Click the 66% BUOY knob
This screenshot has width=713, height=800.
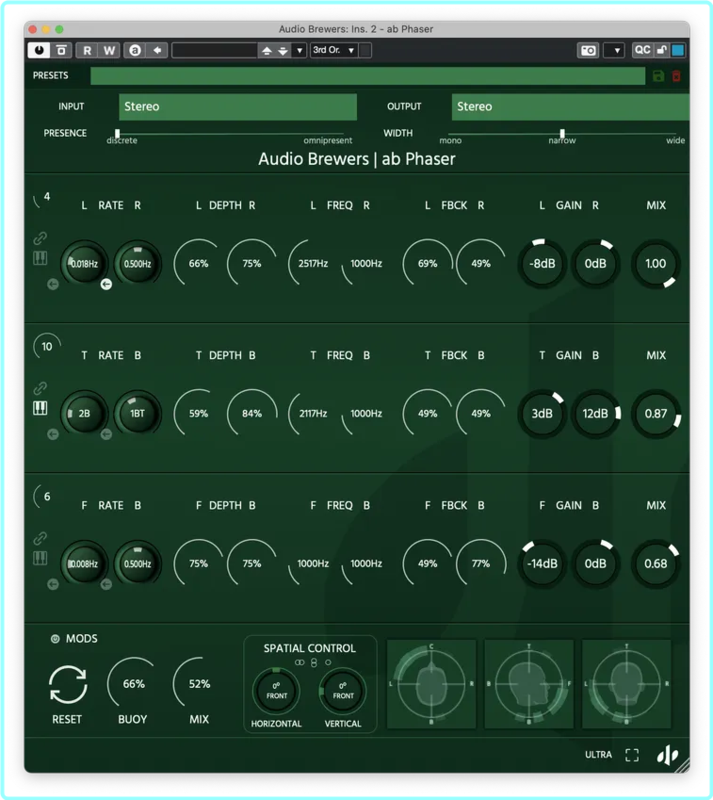point(133,684)
